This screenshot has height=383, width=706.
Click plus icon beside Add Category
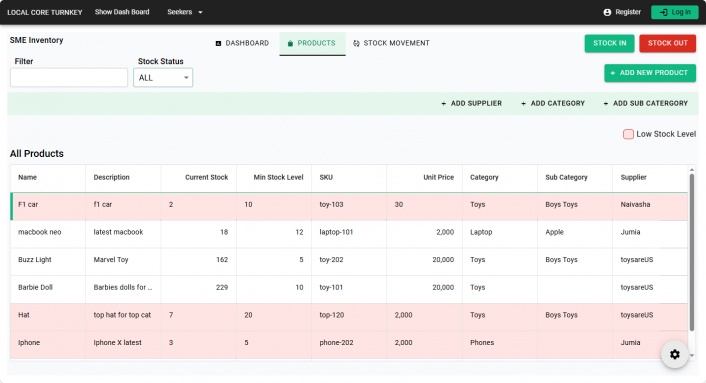(523, 104)
